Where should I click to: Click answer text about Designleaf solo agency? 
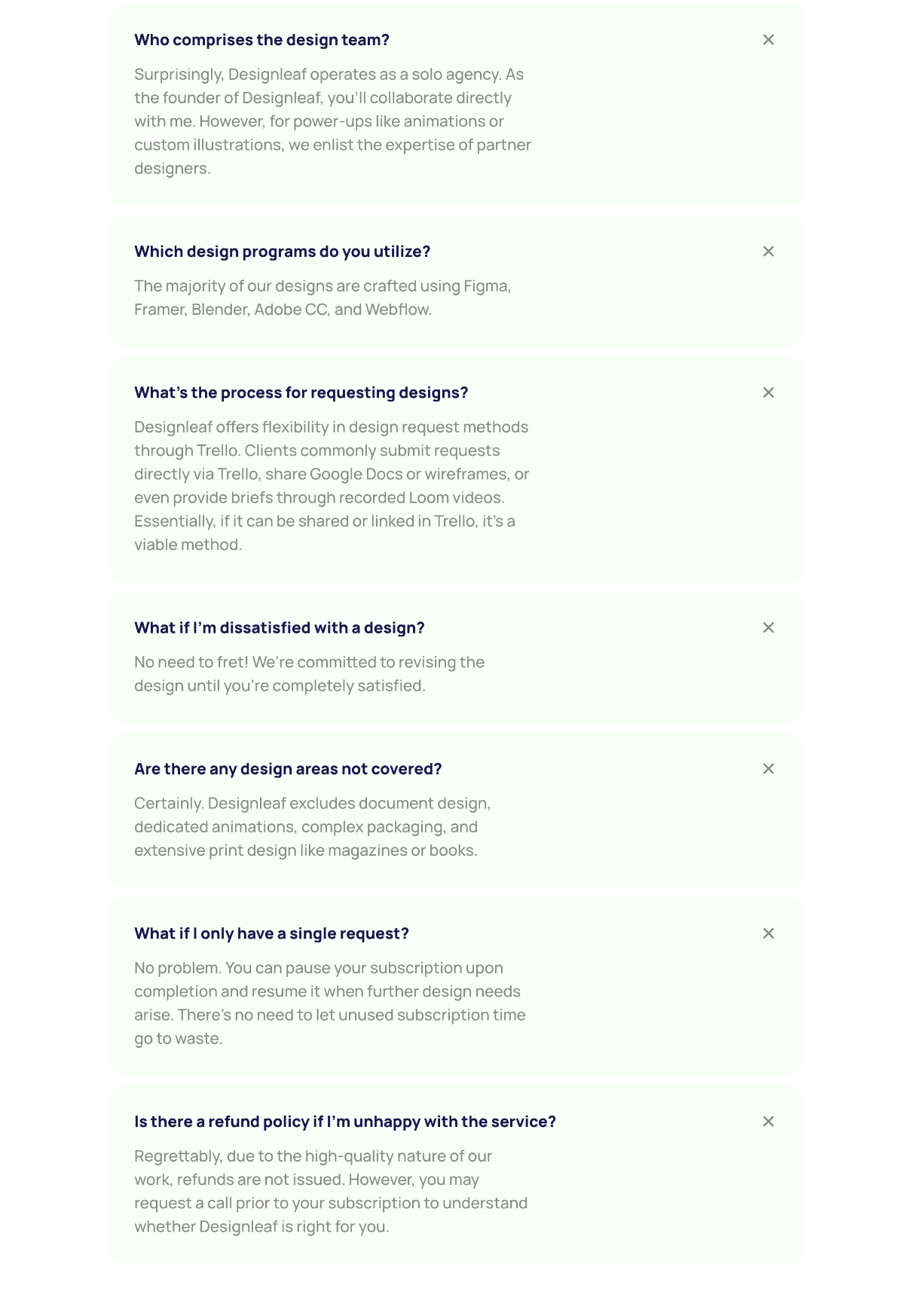click(x=332, y=121)
